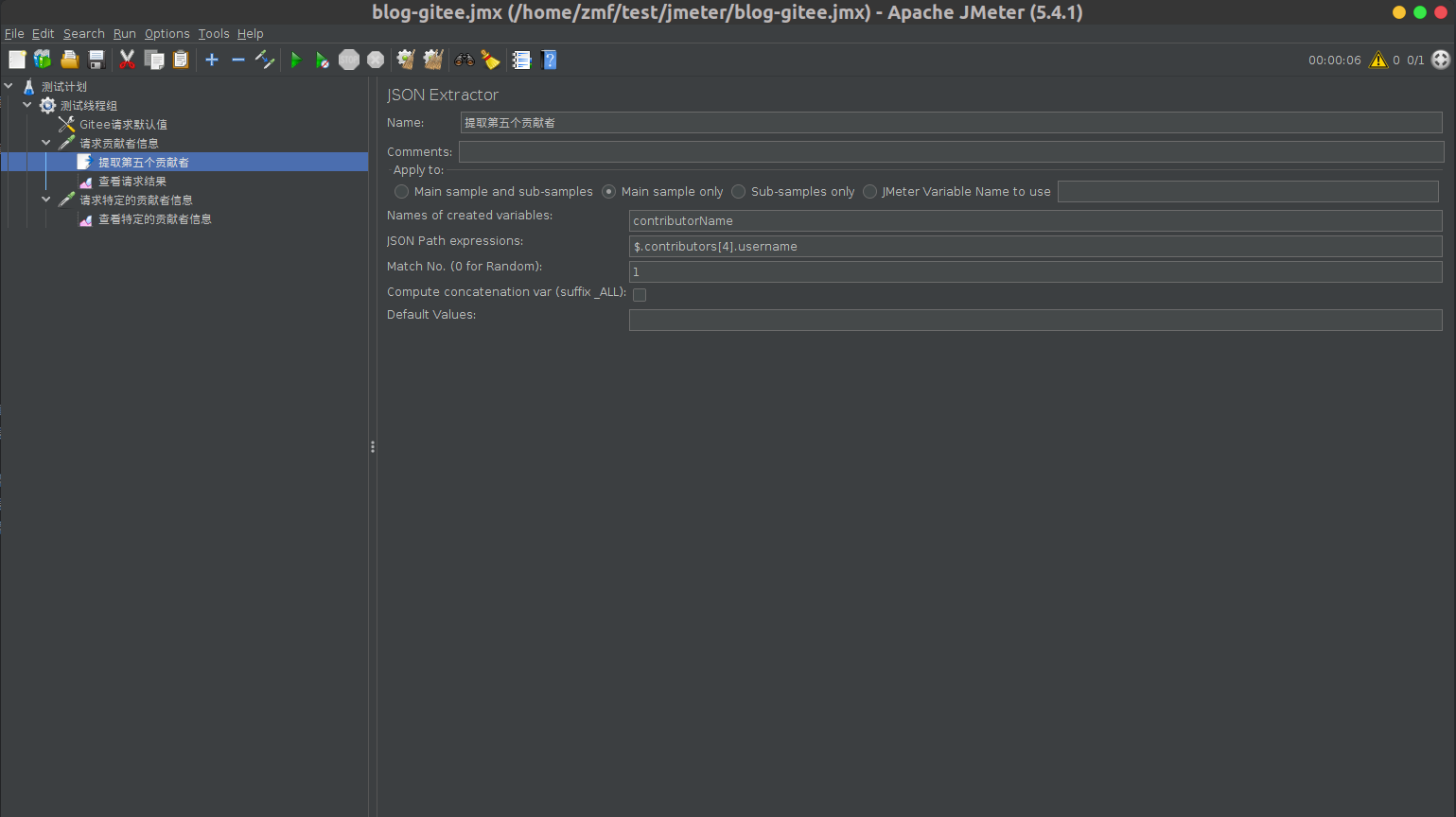Click the panel divider handle dots
The height and width of the screenshot is (817, 1456).
(x=373, y=446)
